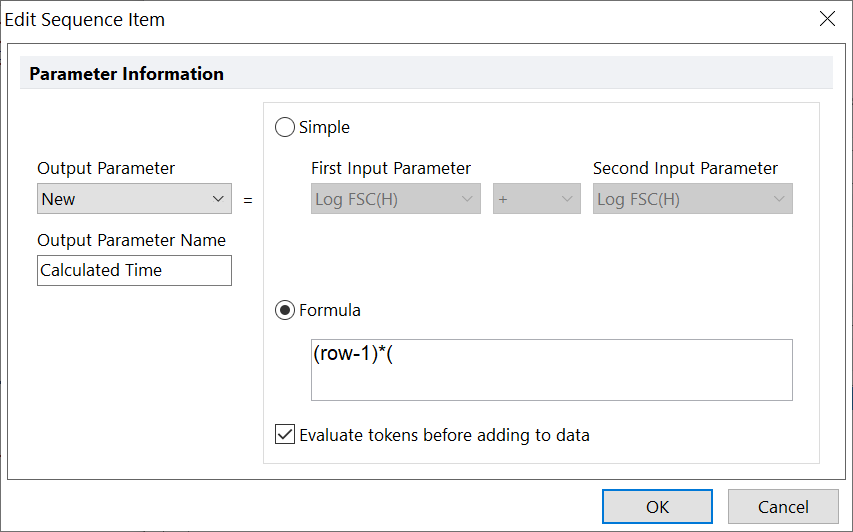Image resolution: width=853 pixels, height=532 pixels.
Task: Click the Edit Sequence Item title bar
Action: 400,19
